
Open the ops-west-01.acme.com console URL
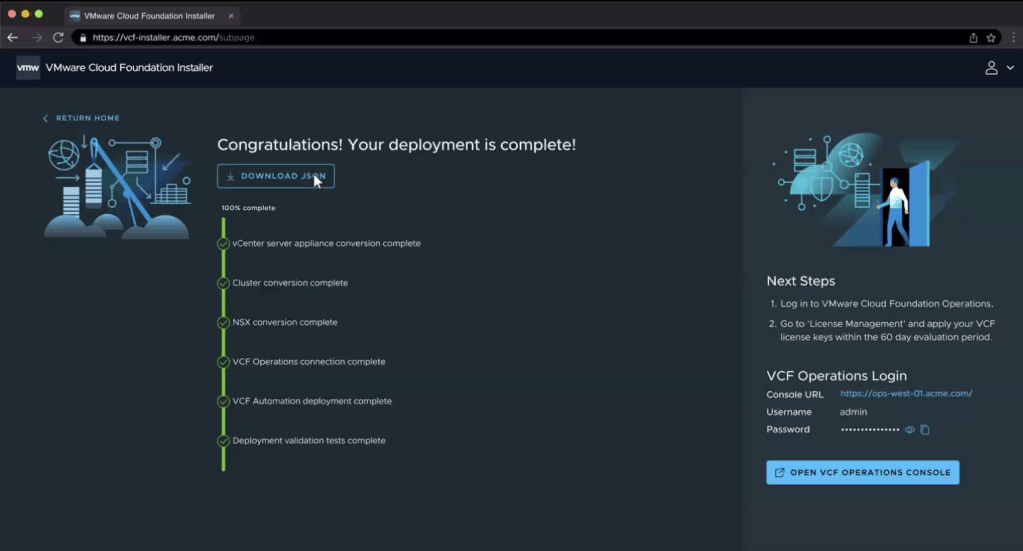click(906, 394)
